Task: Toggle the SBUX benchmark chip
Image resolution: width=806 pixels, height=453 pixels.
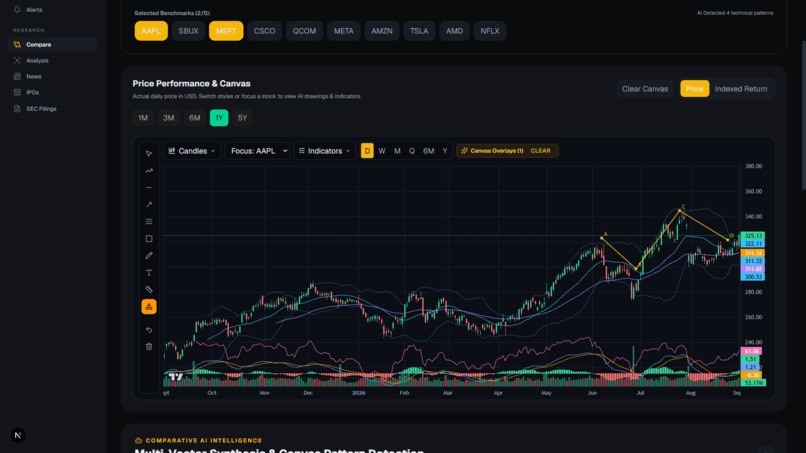Action: (188, 31)
